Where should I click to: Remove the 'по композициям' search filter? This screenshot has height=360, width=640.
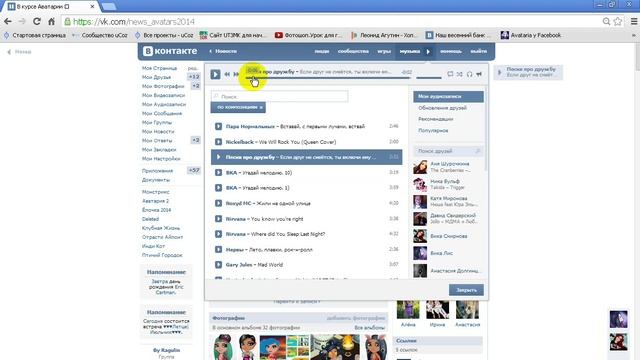pos(261,107)
